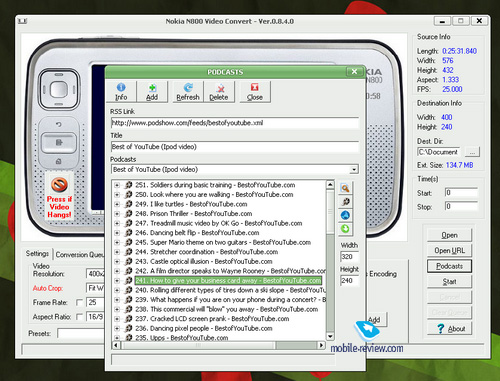
Task: Add a new podcast feed
Action: pos(152,92)
